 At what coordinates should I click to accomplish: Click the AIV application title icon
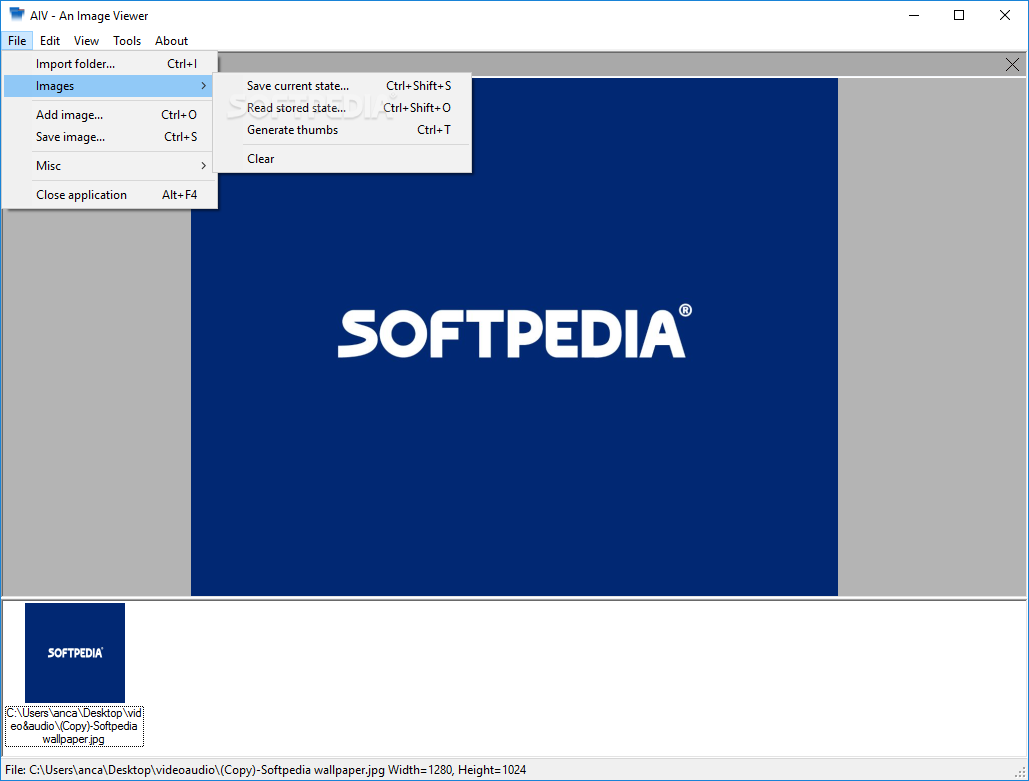click(16, 14)
